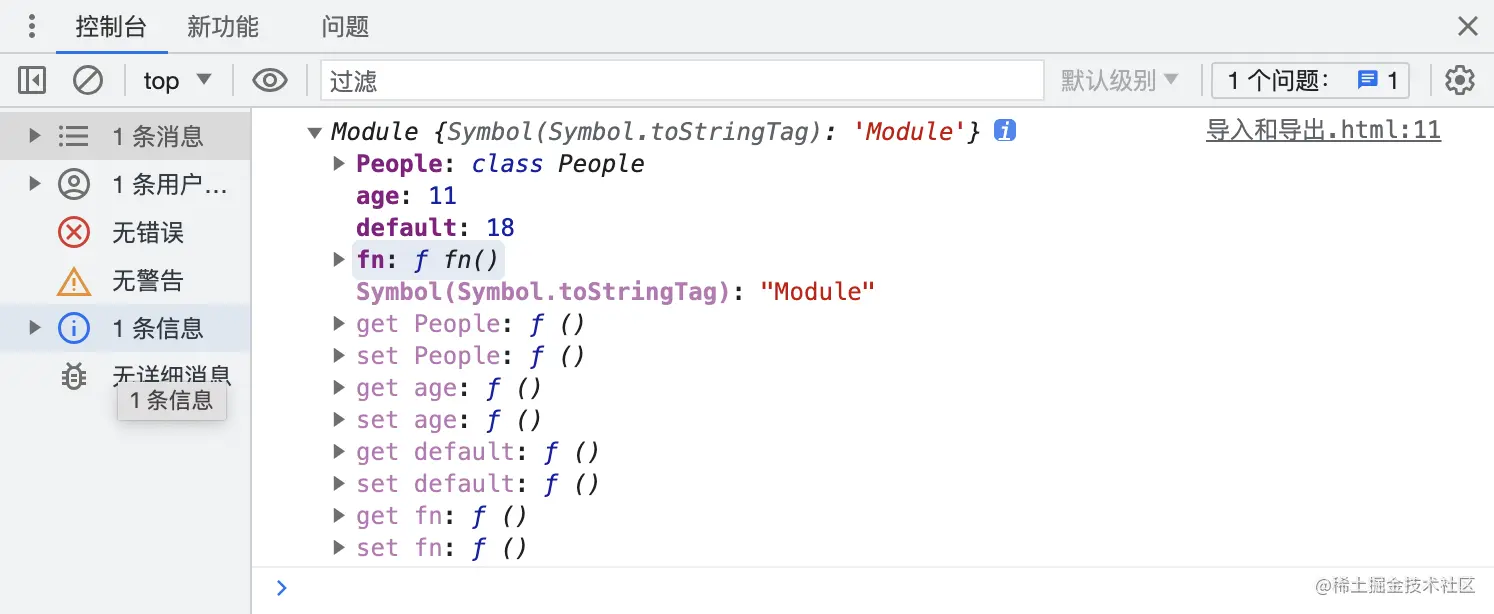
Task: Open the 默认级别 log level dropdown
Action: coord(1119,80)
